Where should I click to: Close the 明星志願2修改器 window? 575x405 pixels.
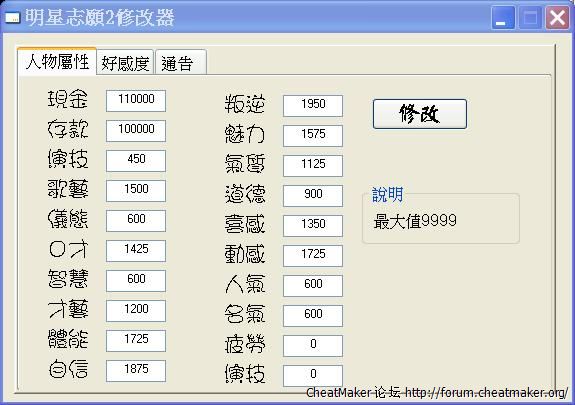(x=557, y=17)
